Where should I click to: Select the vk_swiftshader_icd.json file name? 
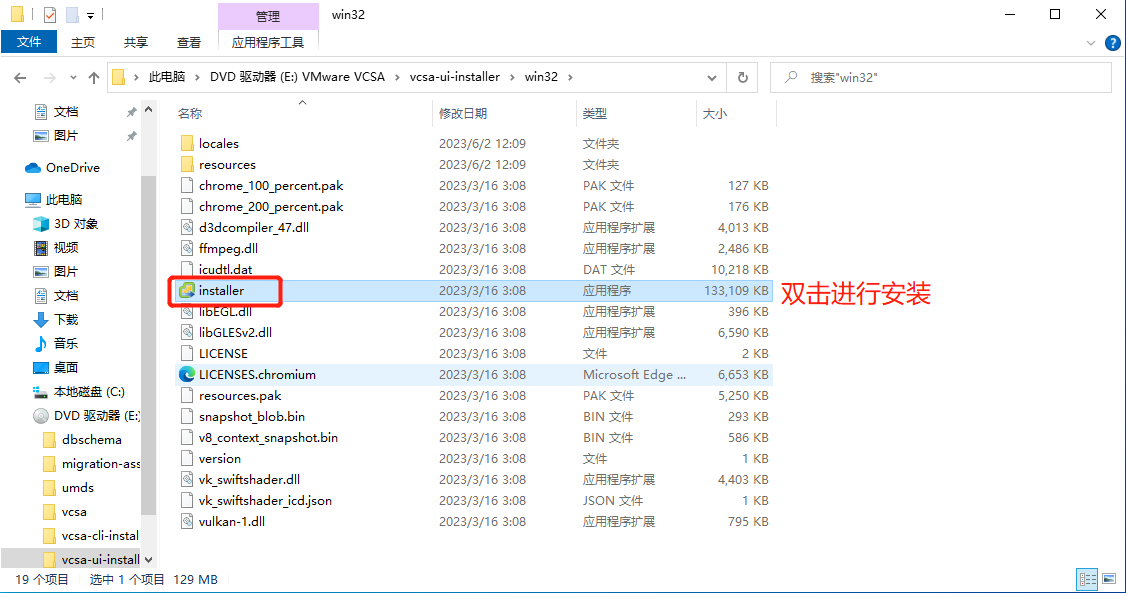pos(265,500)
